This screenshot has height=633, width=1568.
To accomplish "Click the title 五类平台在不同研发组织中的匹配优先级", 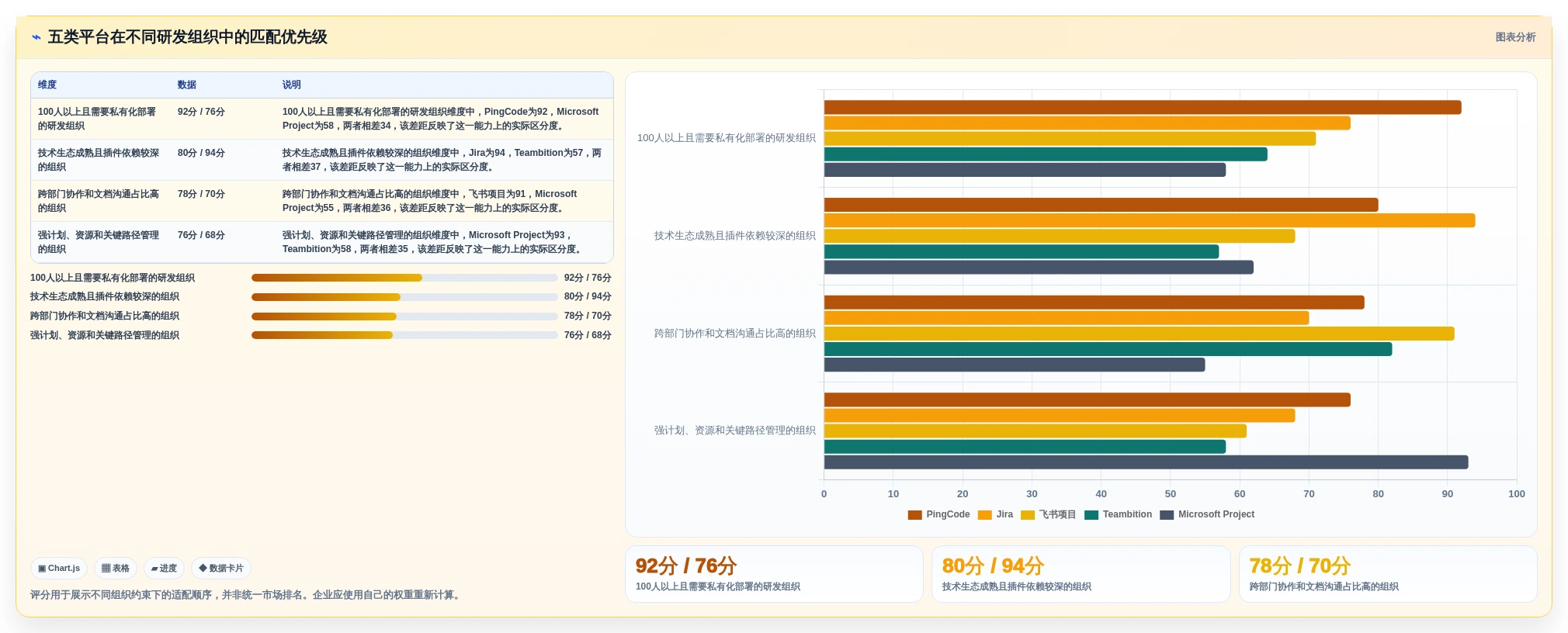I will 188,37.
